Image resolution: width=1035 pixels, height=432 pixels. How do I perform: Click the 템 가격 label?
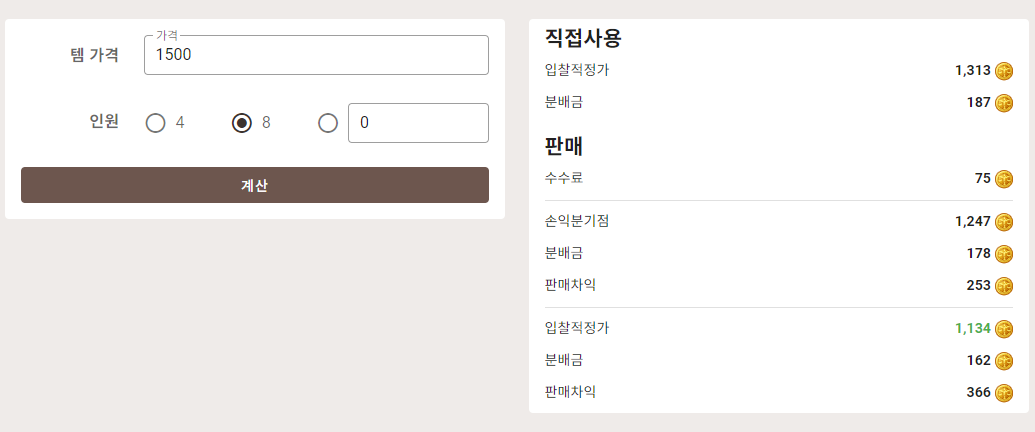tap(94, 55)
